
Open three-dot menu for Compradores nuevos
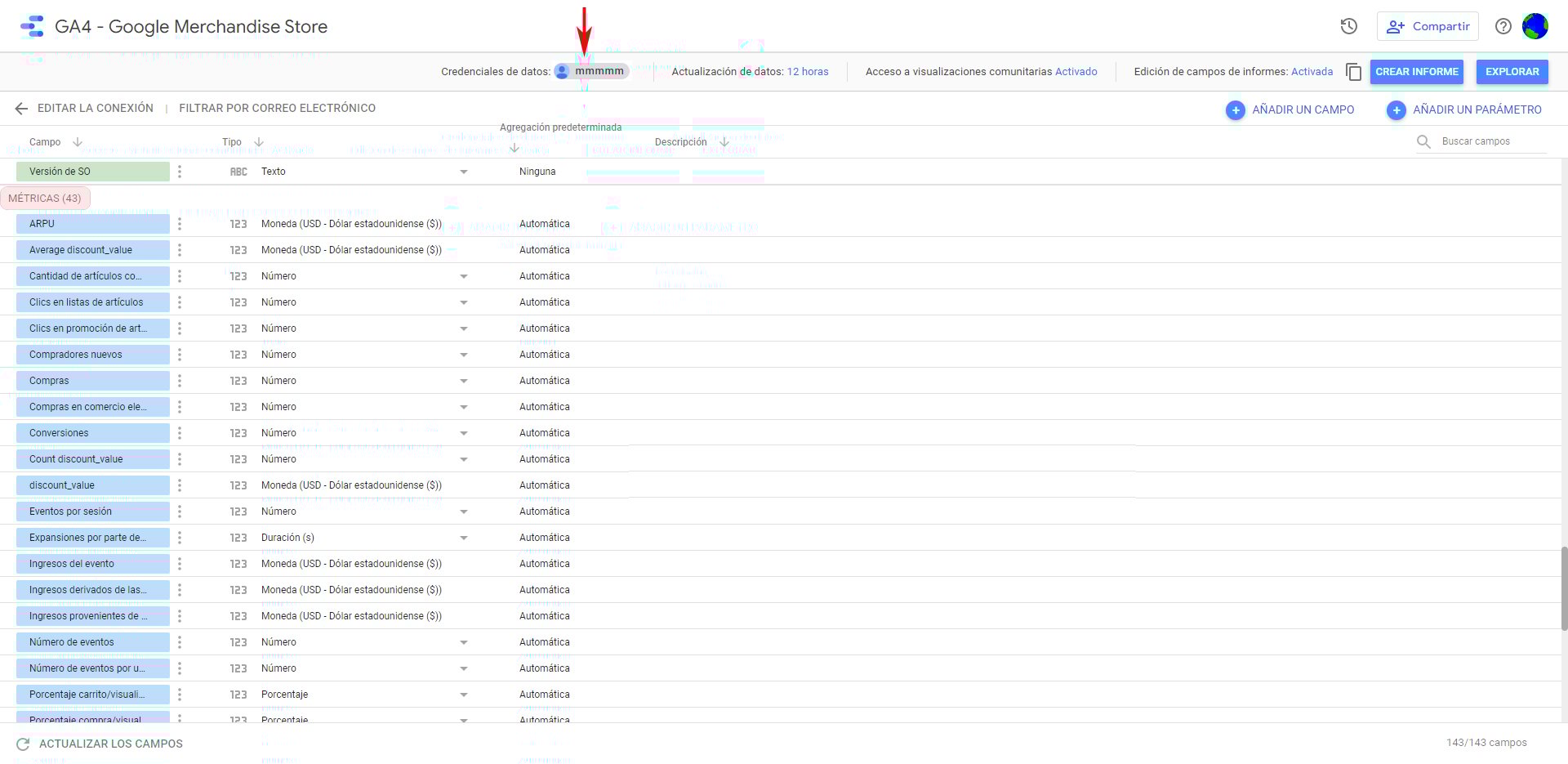coord(180,355)
